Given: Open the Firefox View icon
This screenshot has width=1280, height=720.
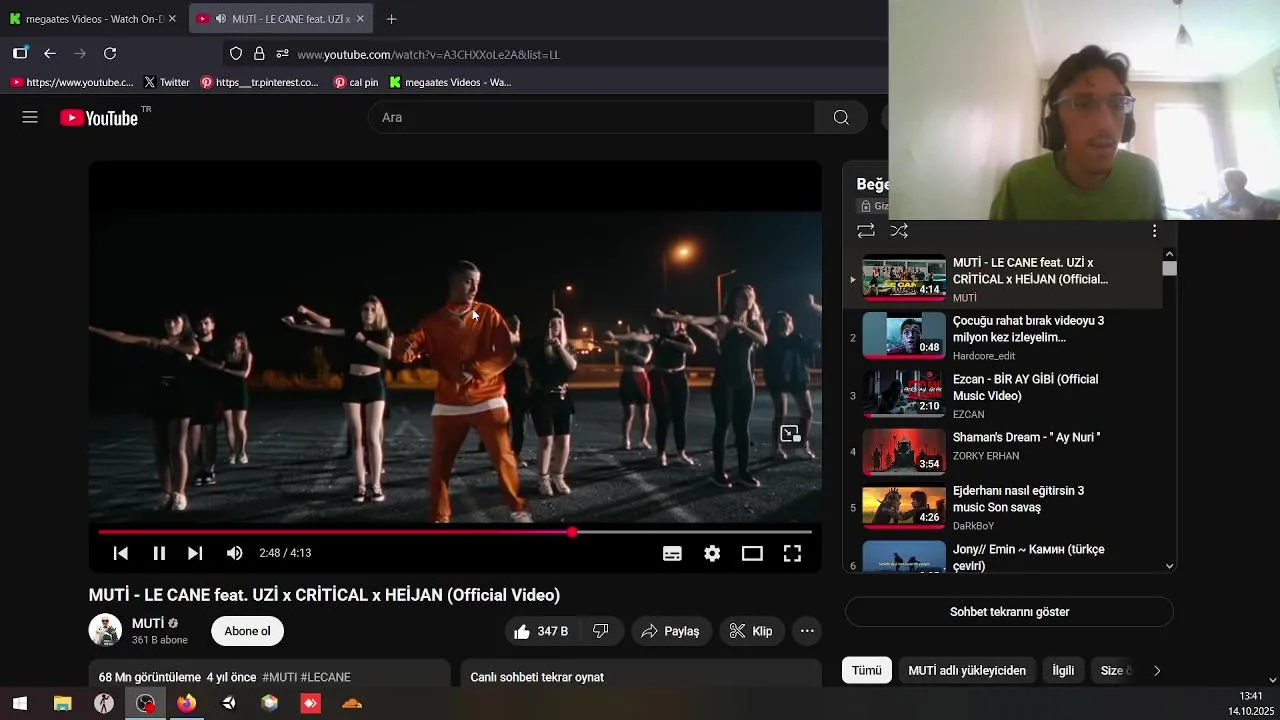Looking at the screenshot, I should (x=20, y=54).
